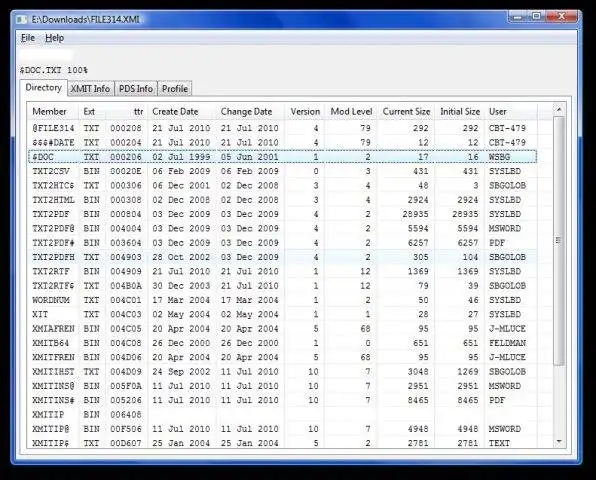
Task: Open the Help menu
Action: coord(54,38)
